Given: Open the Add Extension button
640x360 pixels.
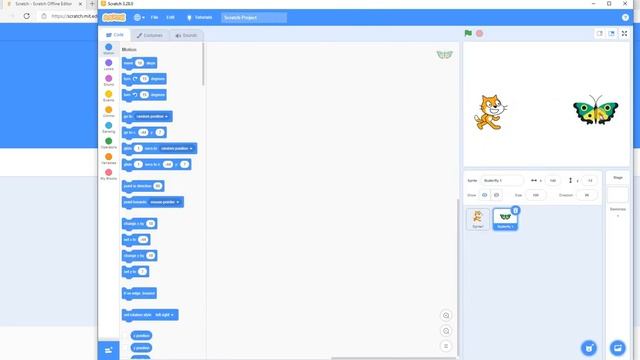Looking at the screenshot, I should 109,350.
